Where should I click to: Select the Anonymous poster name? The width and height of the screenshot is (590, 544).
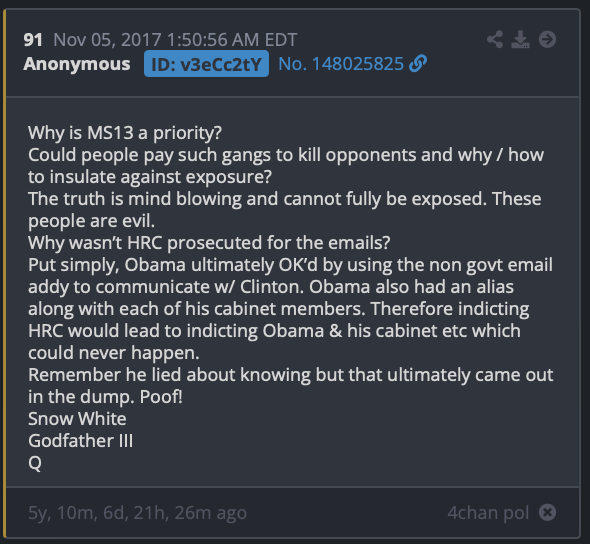point(77,64)
